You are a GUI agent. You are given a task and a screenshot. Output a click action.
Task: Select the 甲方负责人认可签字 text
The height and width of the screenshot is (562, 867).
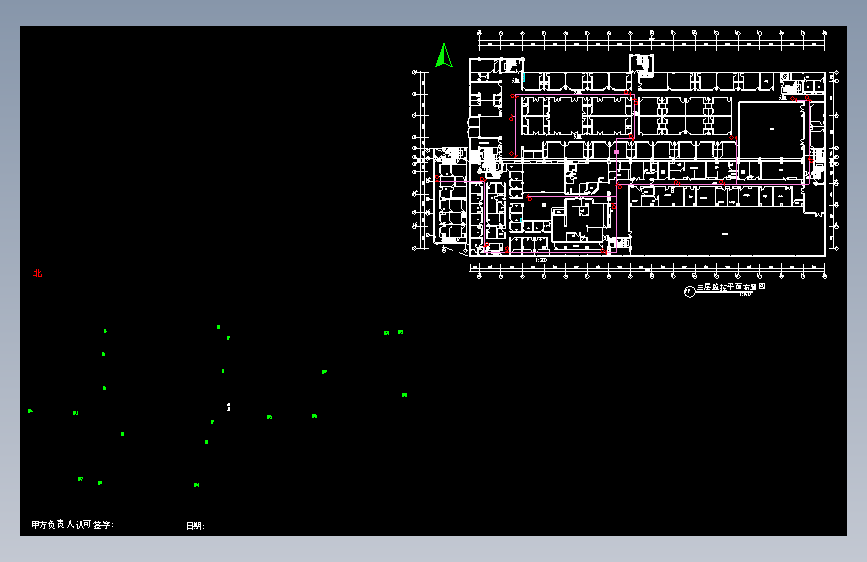[72, 524]
